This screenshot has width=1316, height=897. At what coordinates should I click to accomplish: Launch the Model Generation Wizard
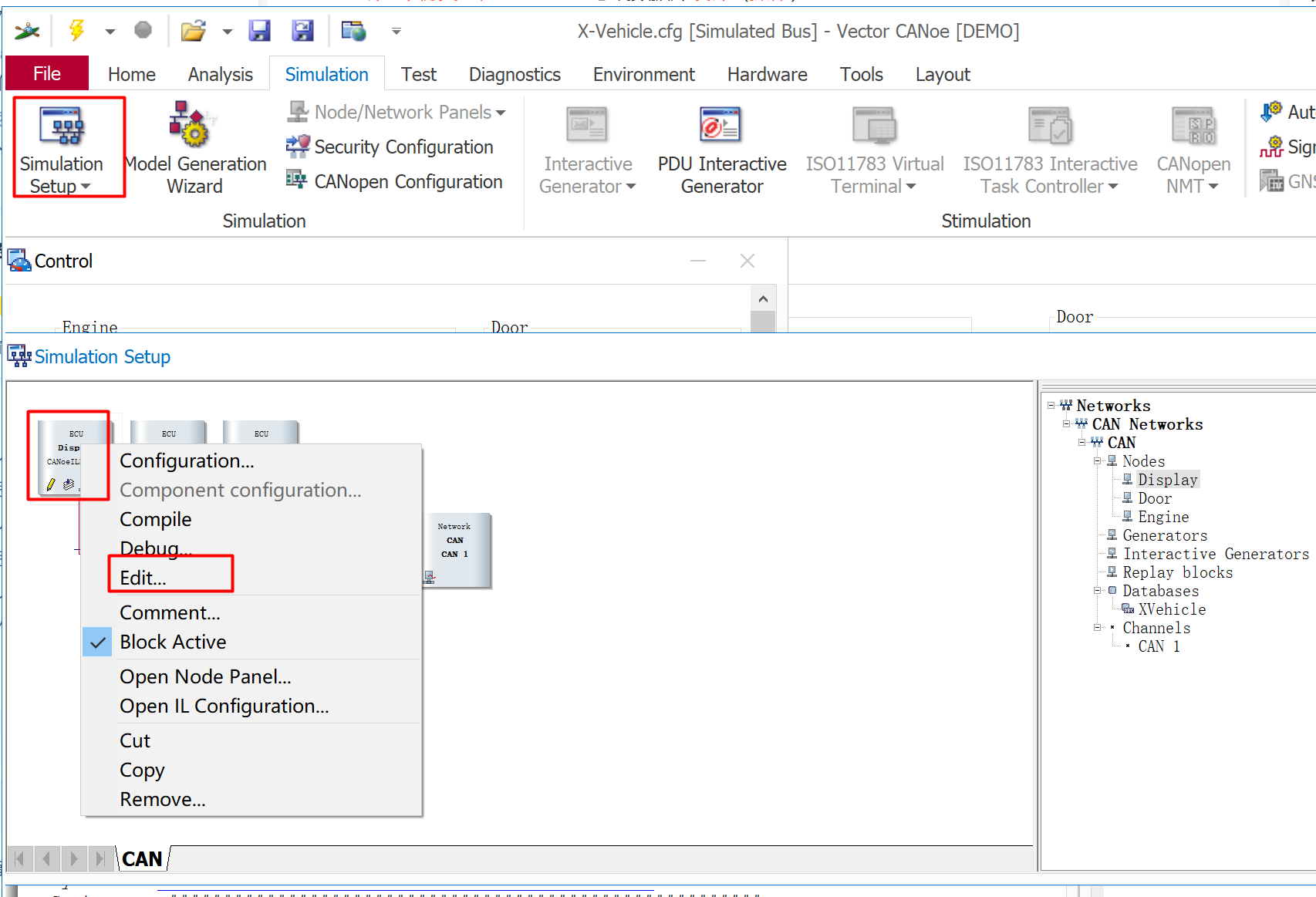pyautogui.click(x=194, y=147)
